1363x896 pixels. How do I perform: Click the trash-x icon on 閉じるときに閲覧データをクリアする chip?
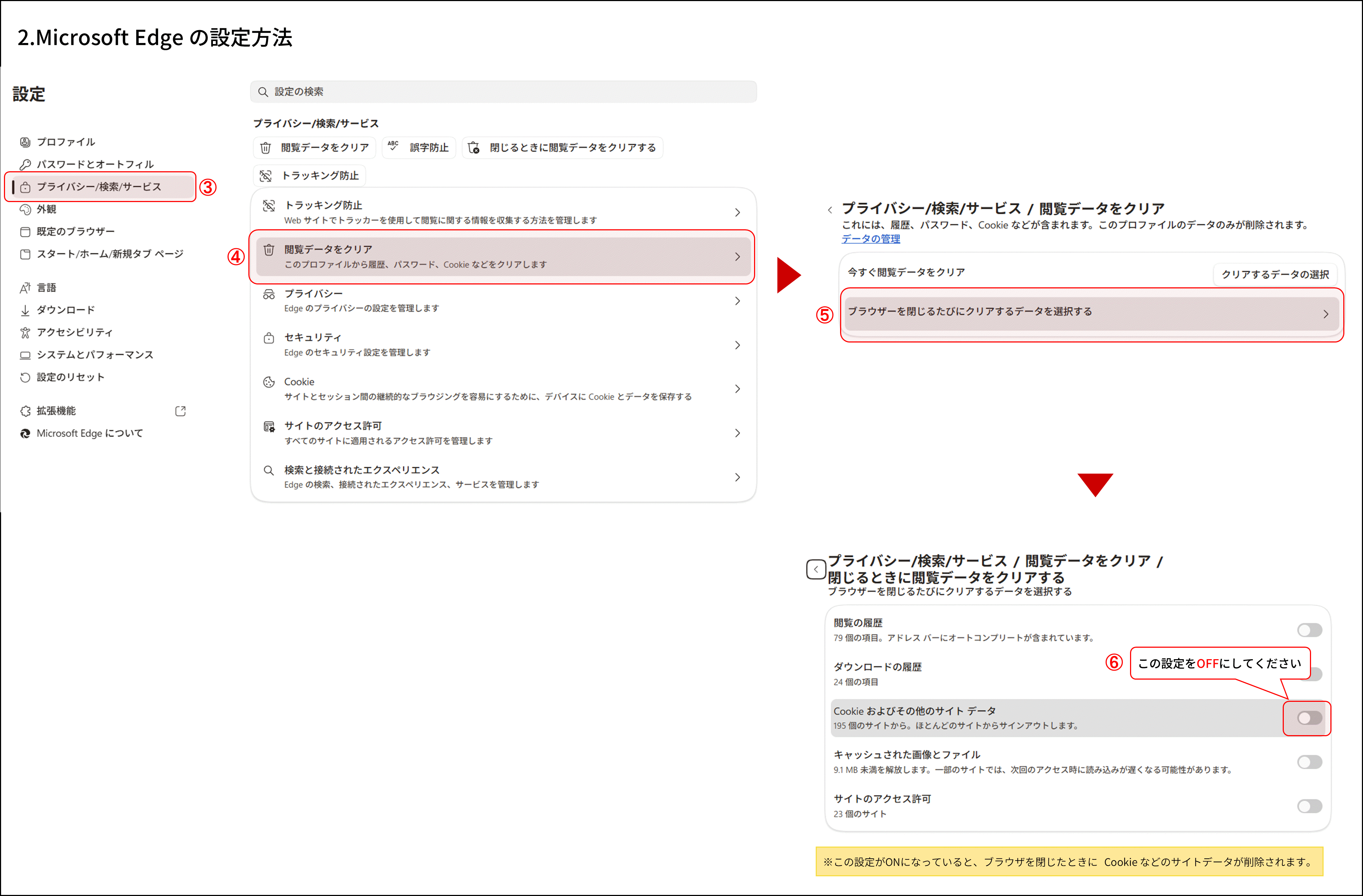pos(473,148)
